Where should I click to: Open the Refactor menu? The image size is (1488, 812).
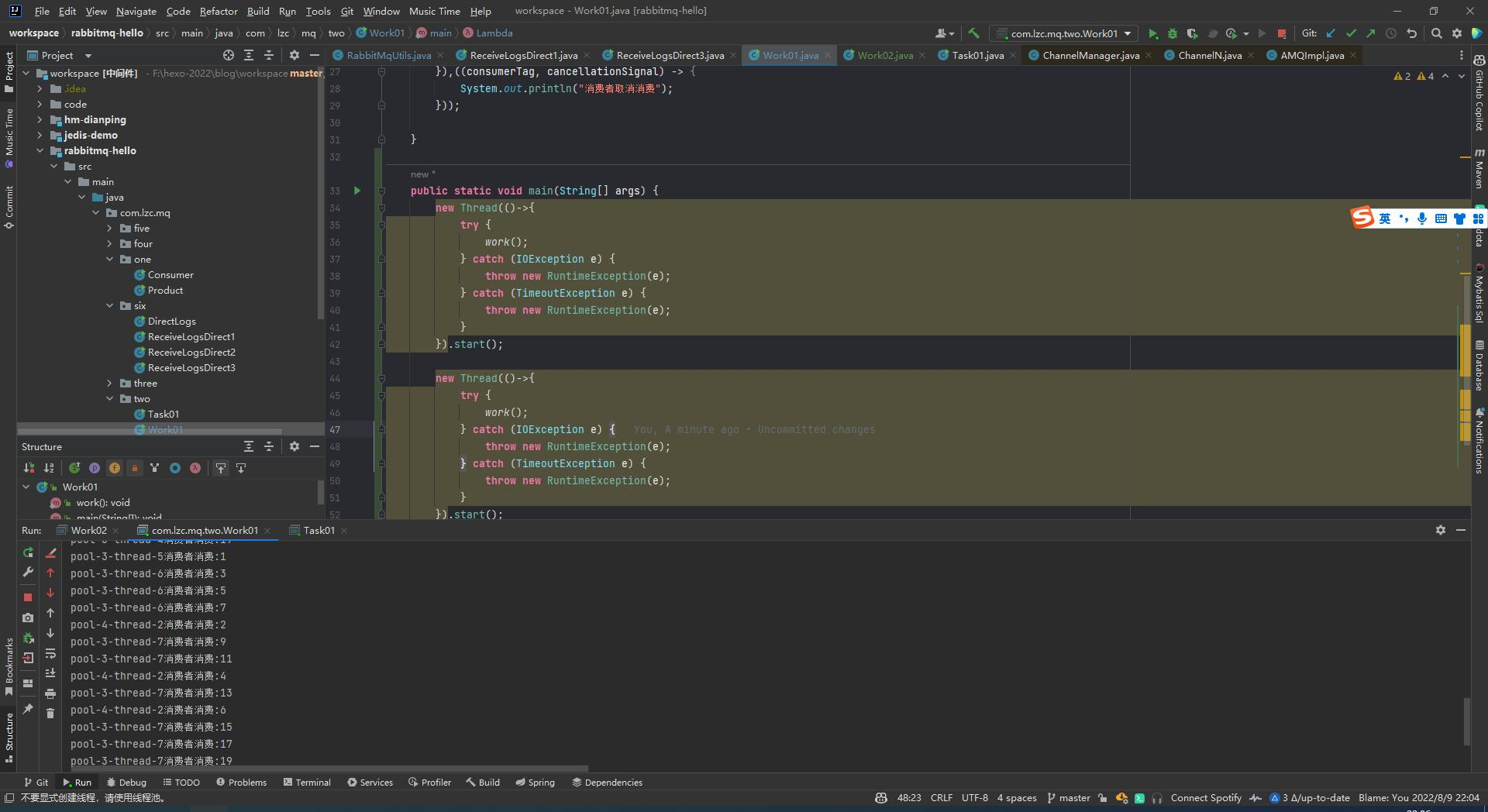tap(219, 11)
